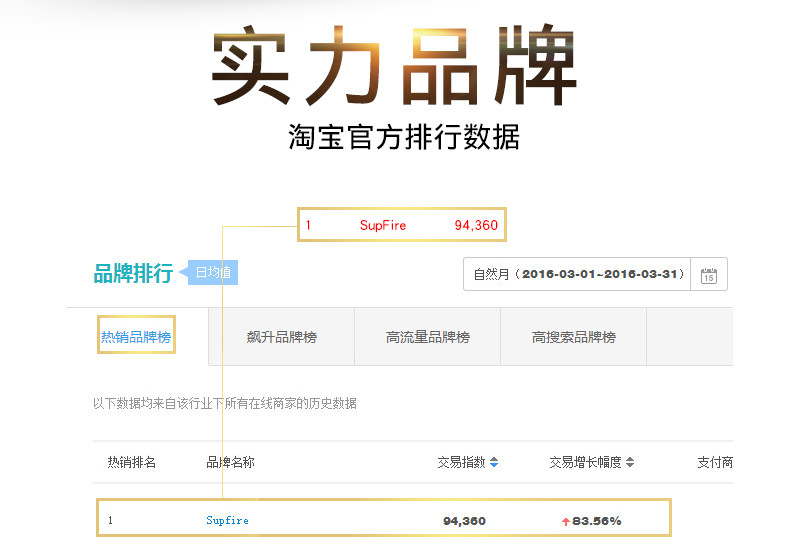
Task: Click the 热销排名 column header
Action: [131, 462]
